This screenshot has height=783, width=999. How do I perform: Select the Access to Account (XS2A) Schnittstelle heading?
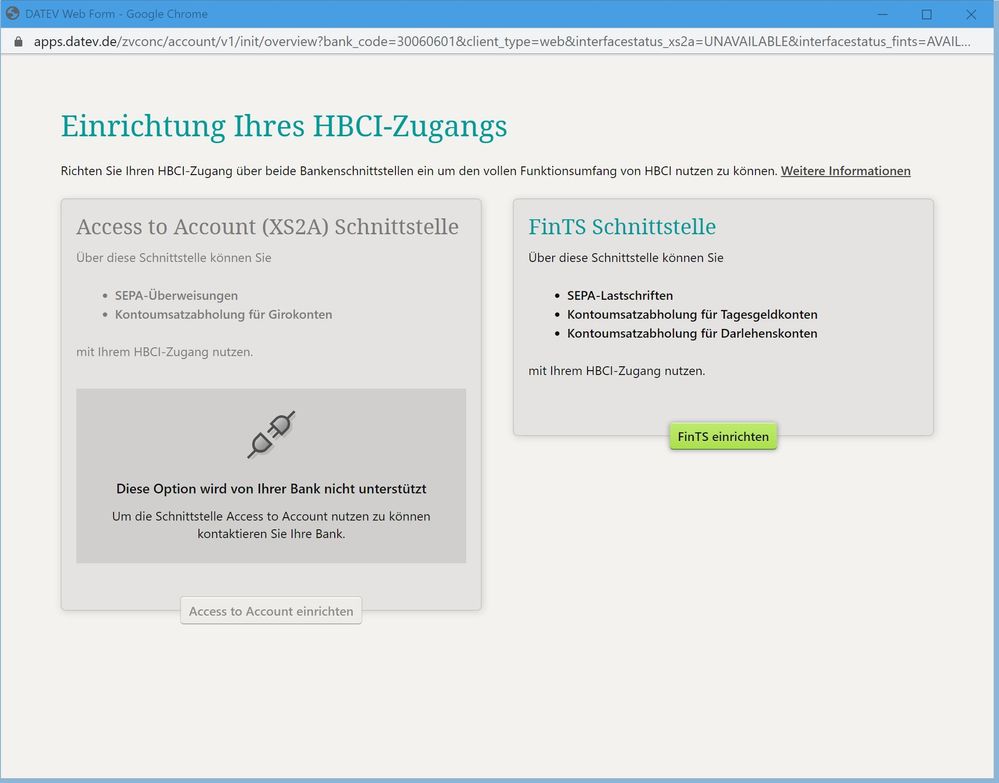[x=267, y=227]
